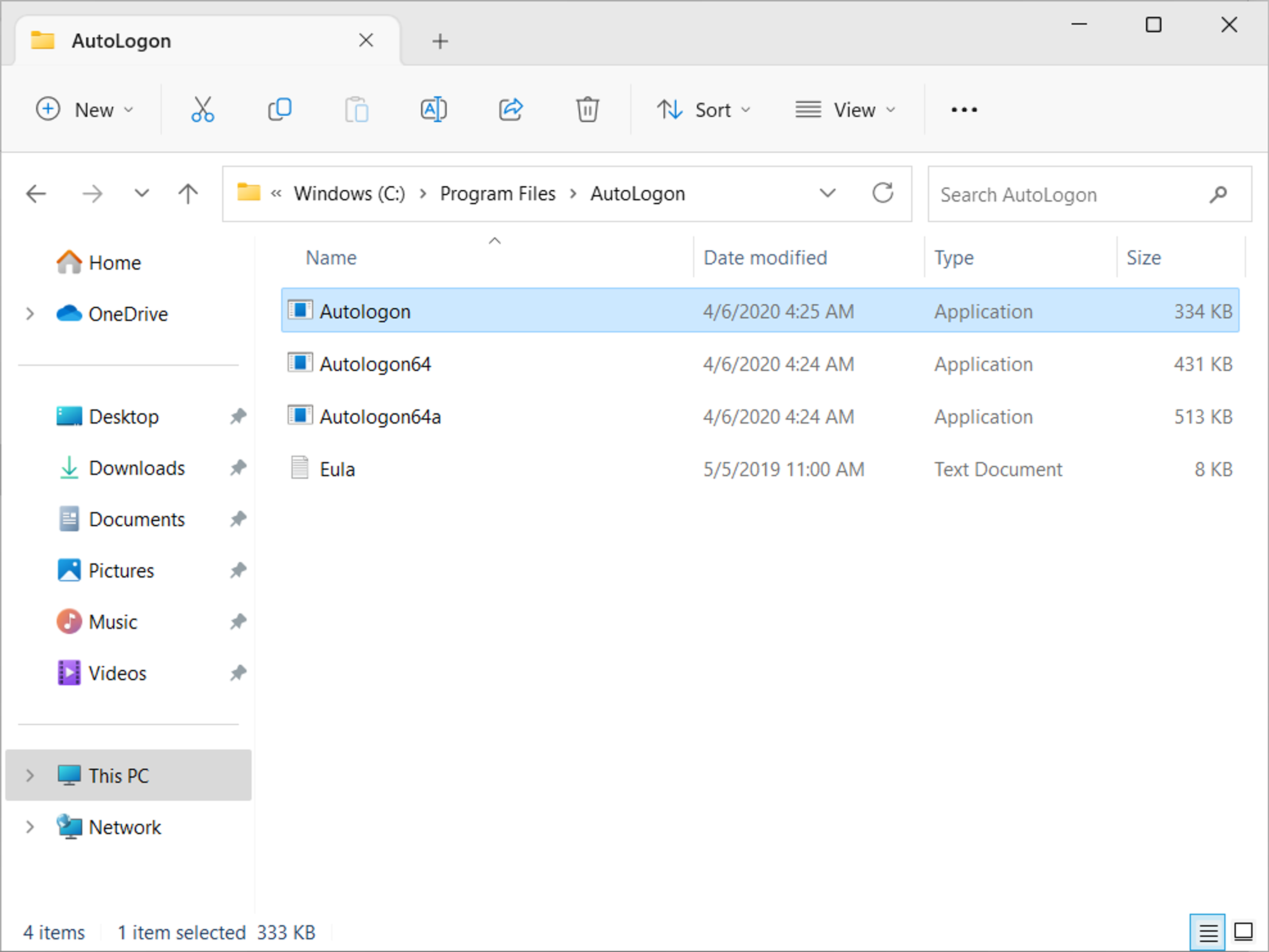
Task: Click the Autologon64a application icon
Action: 300,416
